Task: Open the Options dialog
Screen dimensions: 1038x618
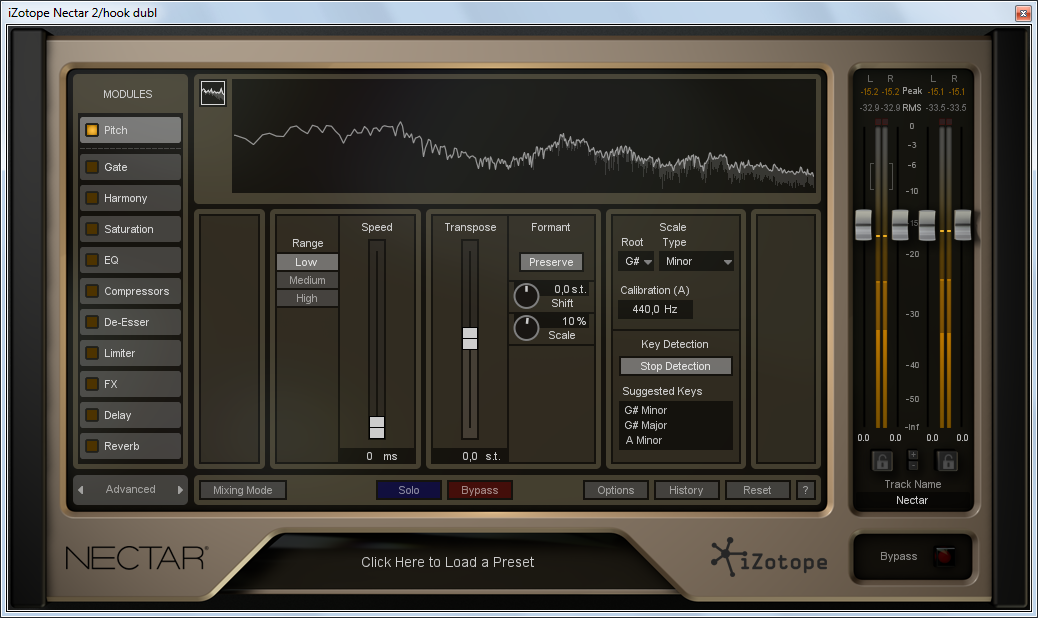Action: pos(616,490)
